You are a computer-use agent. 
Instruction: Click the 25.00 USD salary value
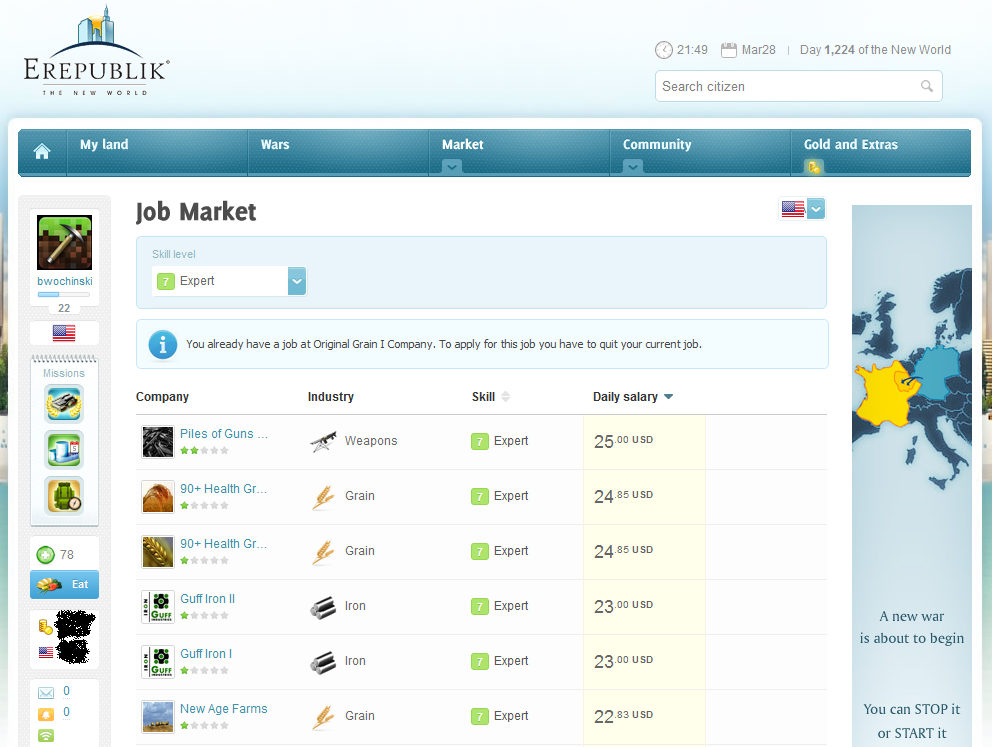point(624,441)
